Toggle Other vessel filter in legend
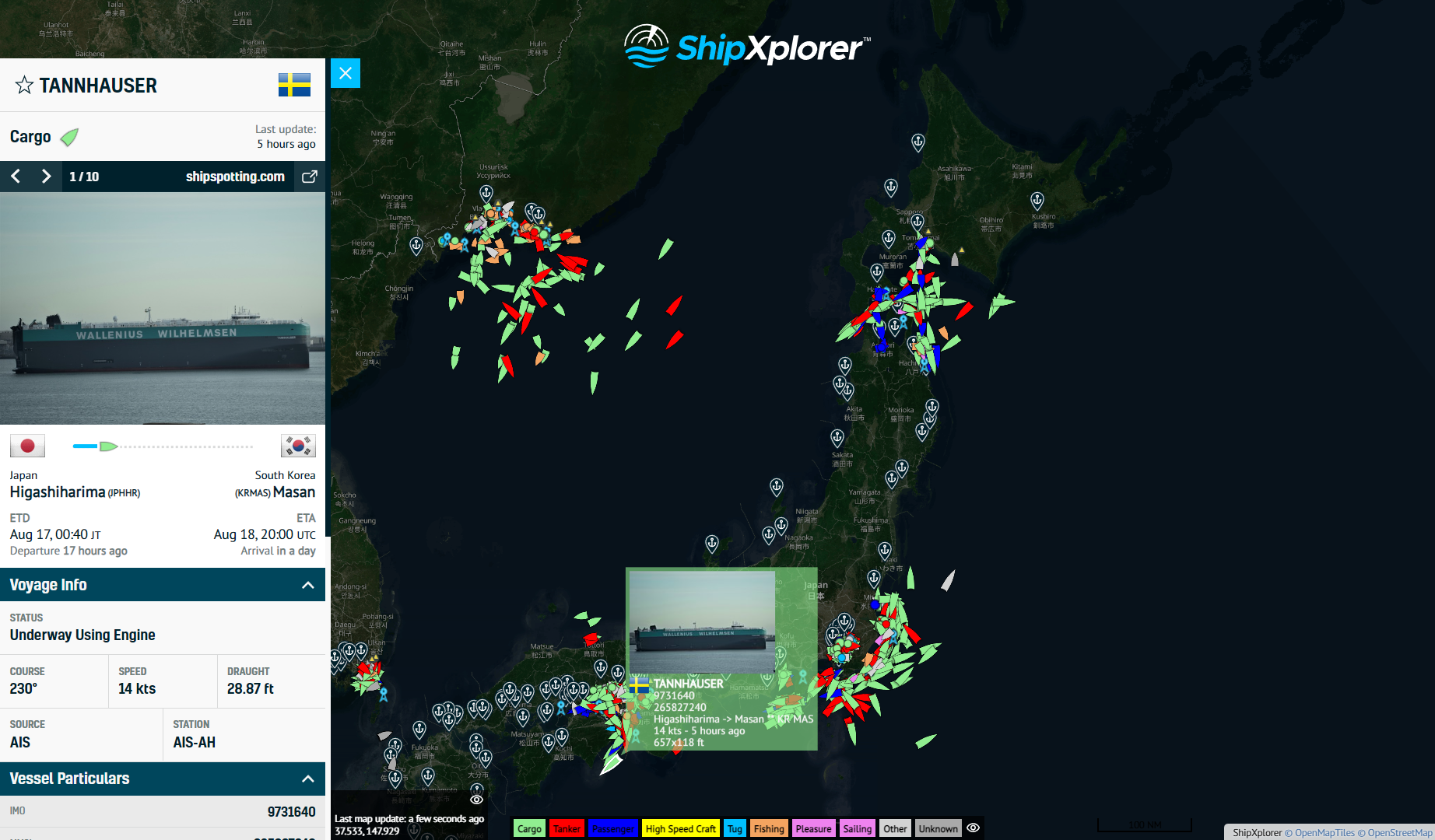This screenshot has height=840, width=1435. 895,828
